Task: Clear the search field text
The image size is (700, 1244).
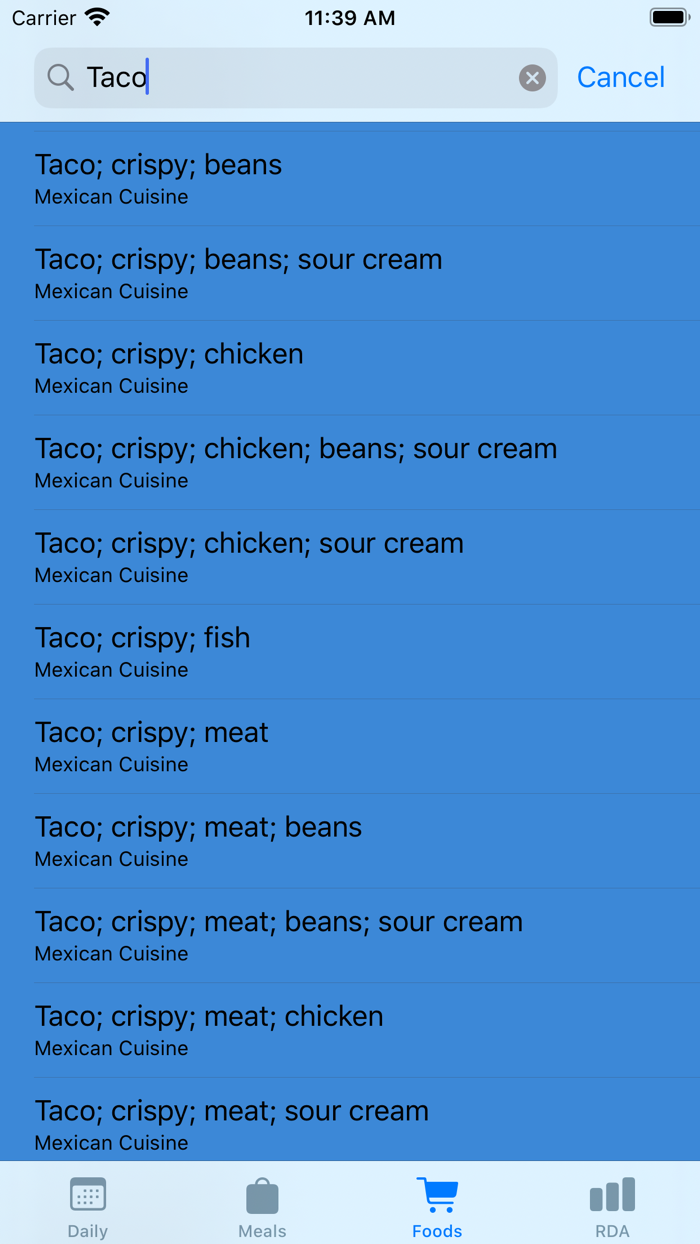Action: (532, 78)
